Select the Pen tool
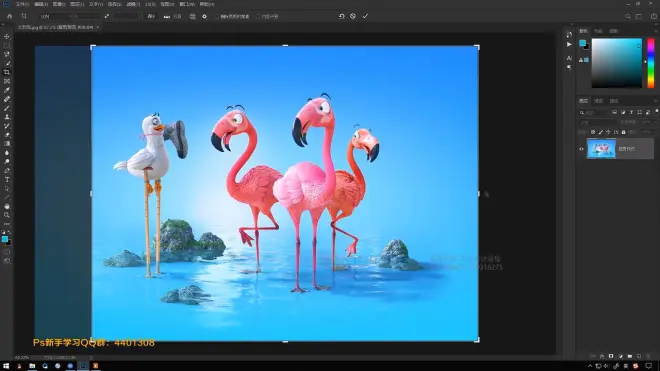Viewport: 660px width, 371px height. click(7, 171)
